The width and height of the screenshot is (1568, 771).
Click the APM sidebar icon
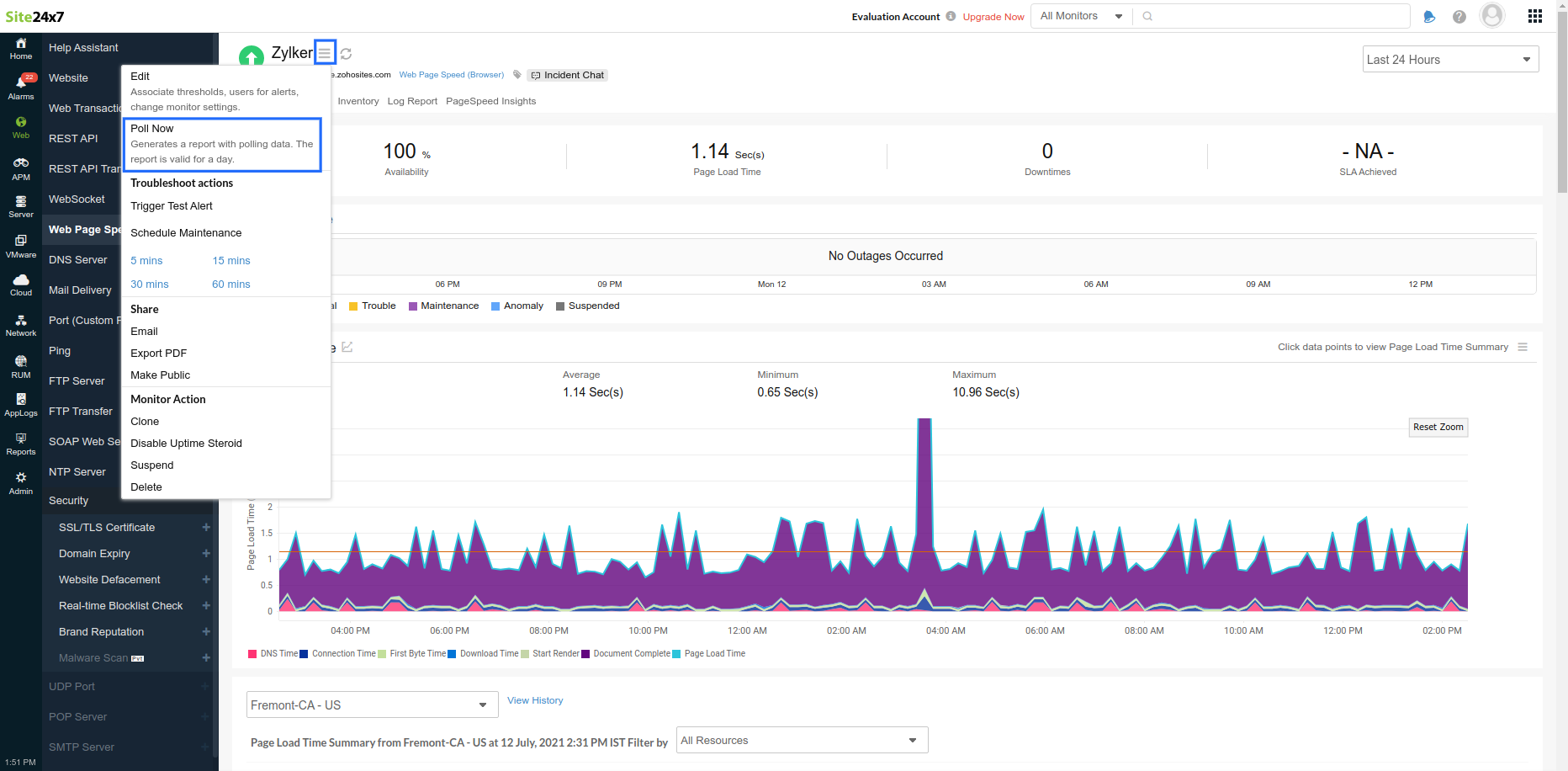(x=21, y=167)
